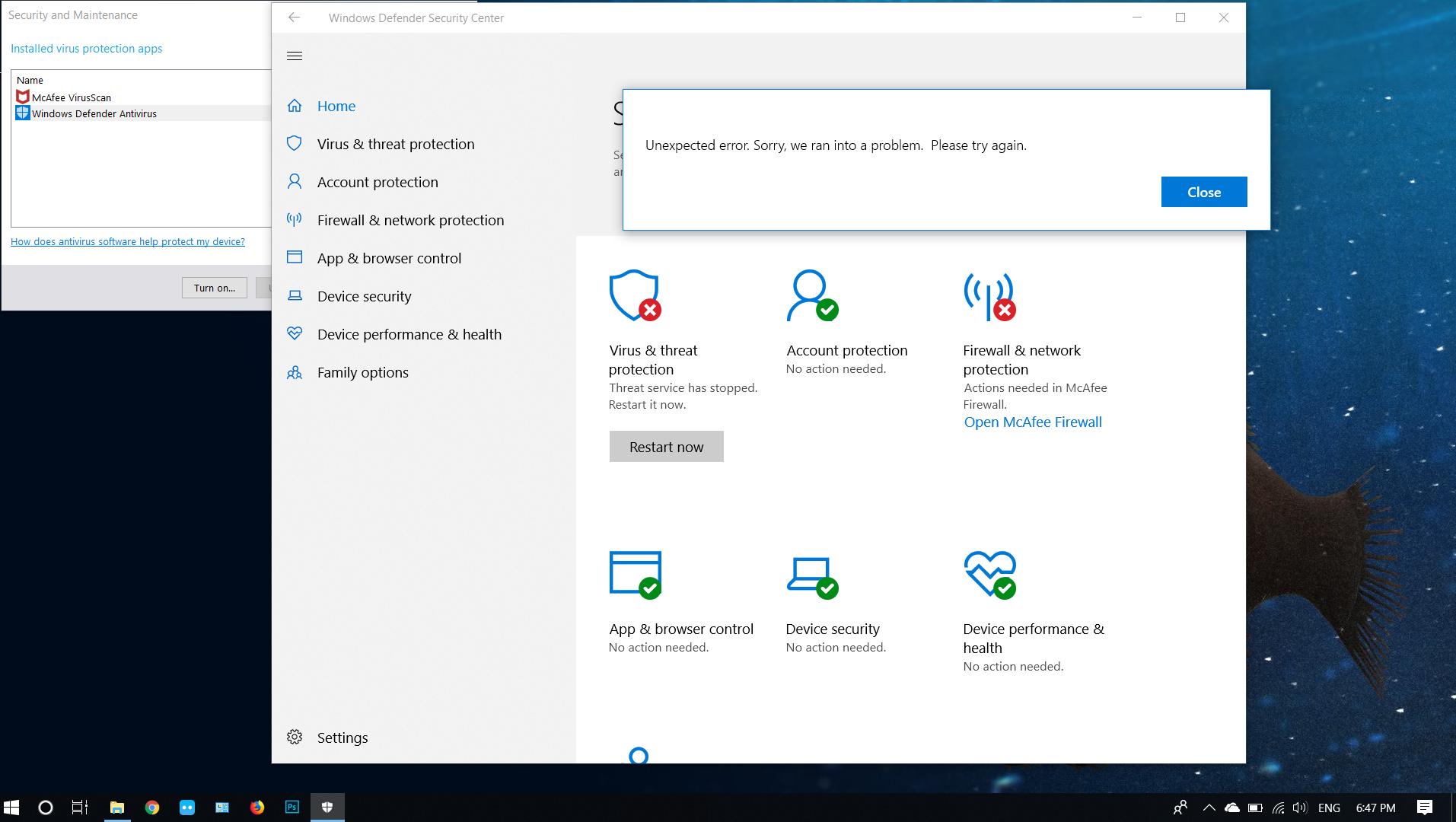Open McAfee Firewall link
Viewport: 1456px width, 822px height.
(1033, 422)
